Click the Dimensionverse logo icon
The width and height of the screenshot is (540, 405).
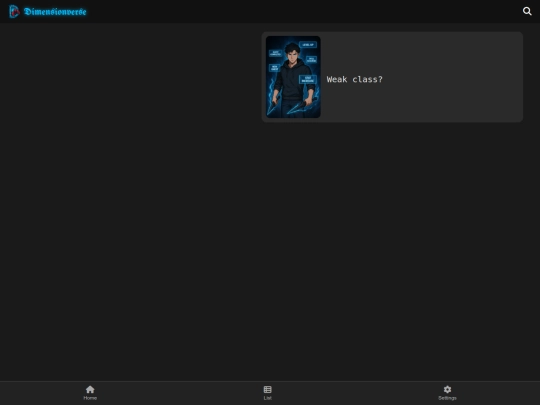click(14, 11)
